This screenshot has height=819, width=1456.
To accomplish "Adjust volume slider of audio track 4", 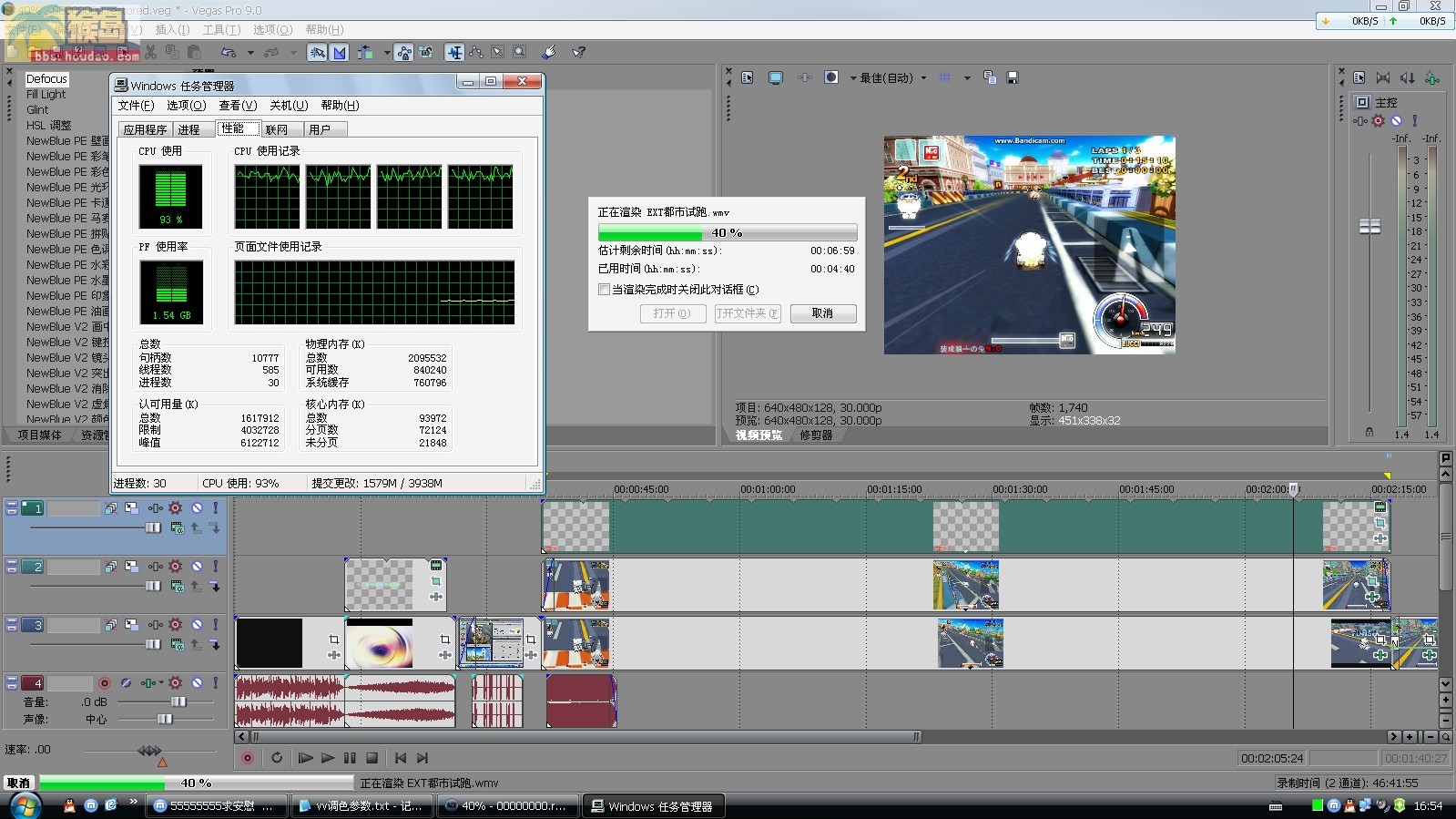I will [x=178, y=701].
